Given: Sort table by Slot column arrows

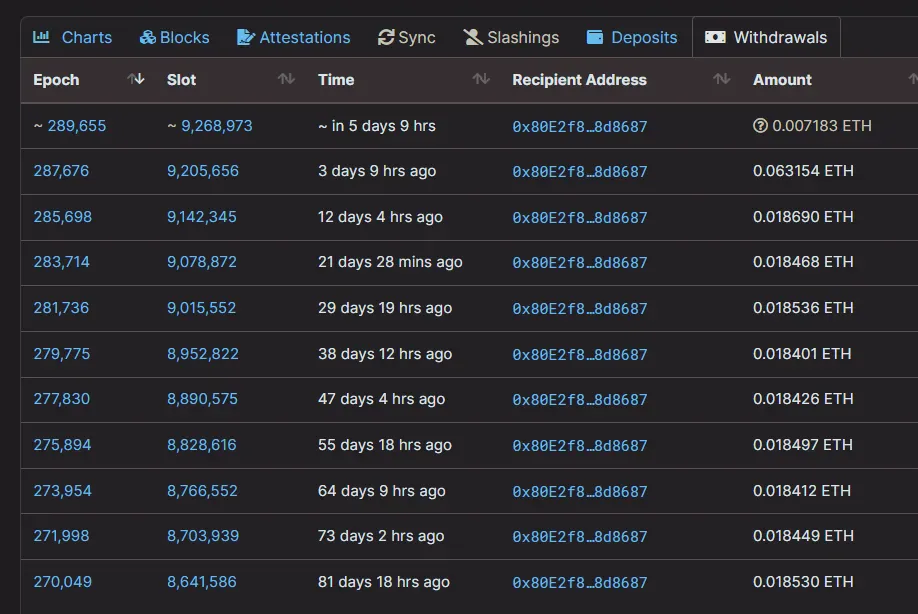Looking at the screenshot, I should coord(286,79).
